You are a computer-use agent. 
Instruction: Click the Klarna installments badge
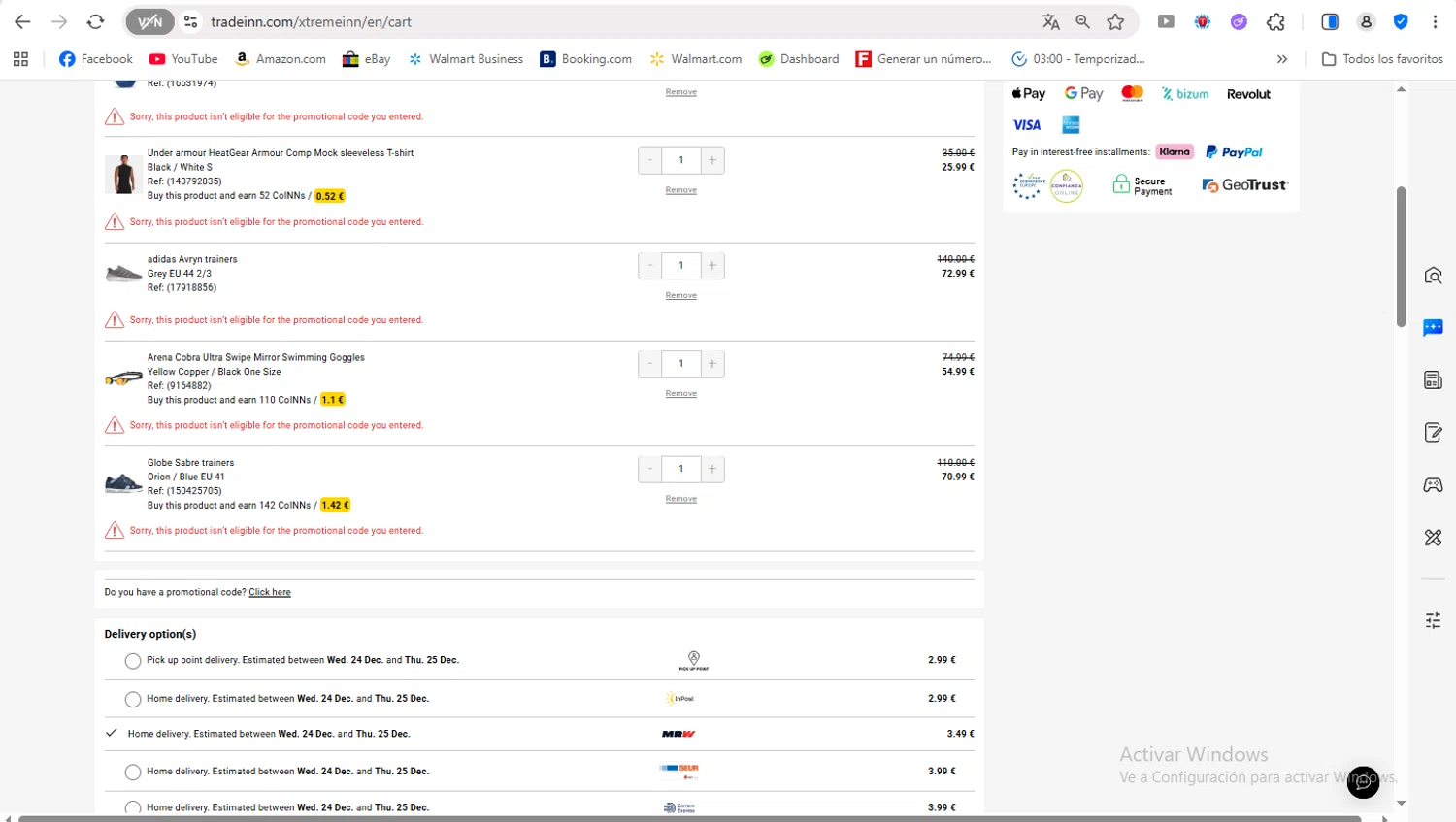1175,152
